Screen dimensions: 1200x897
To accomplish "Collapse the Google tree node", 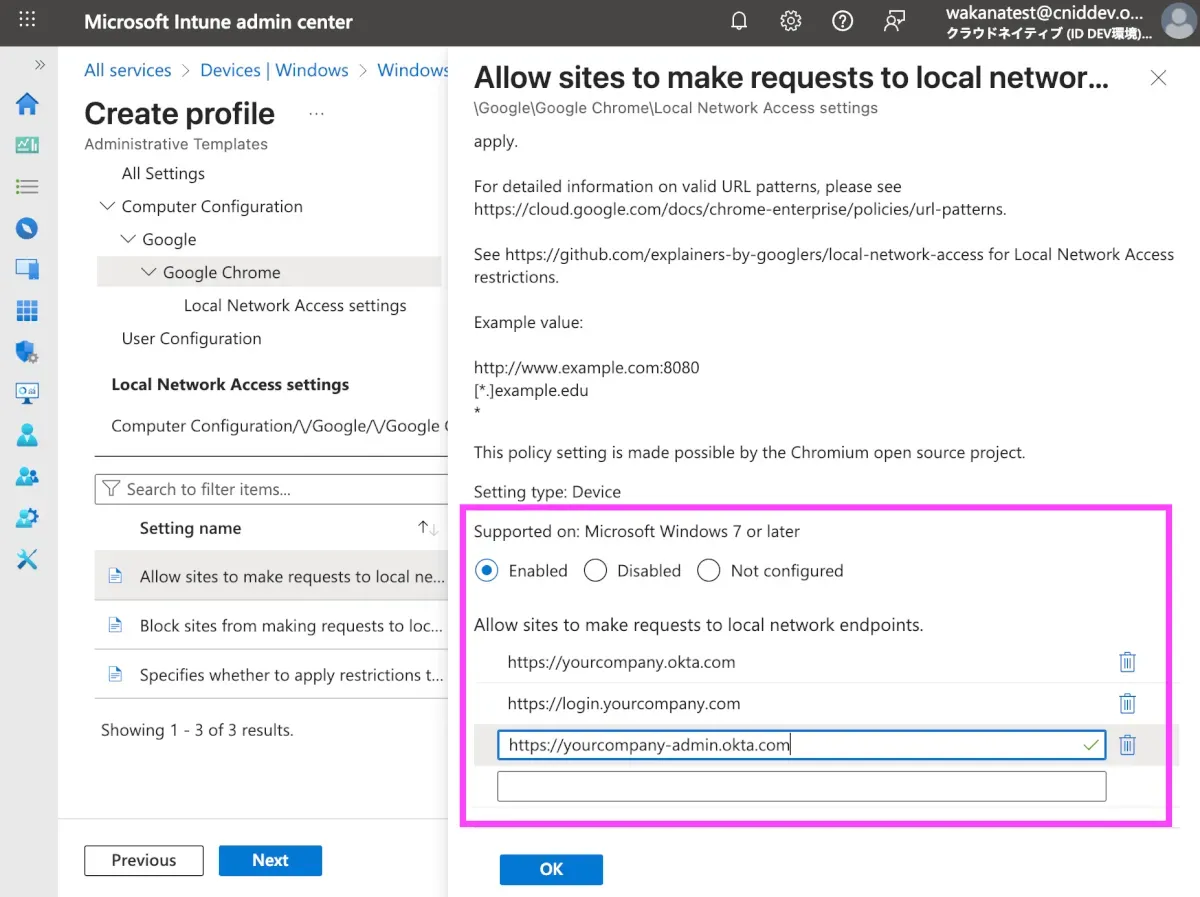I will (x=128, y=240).
